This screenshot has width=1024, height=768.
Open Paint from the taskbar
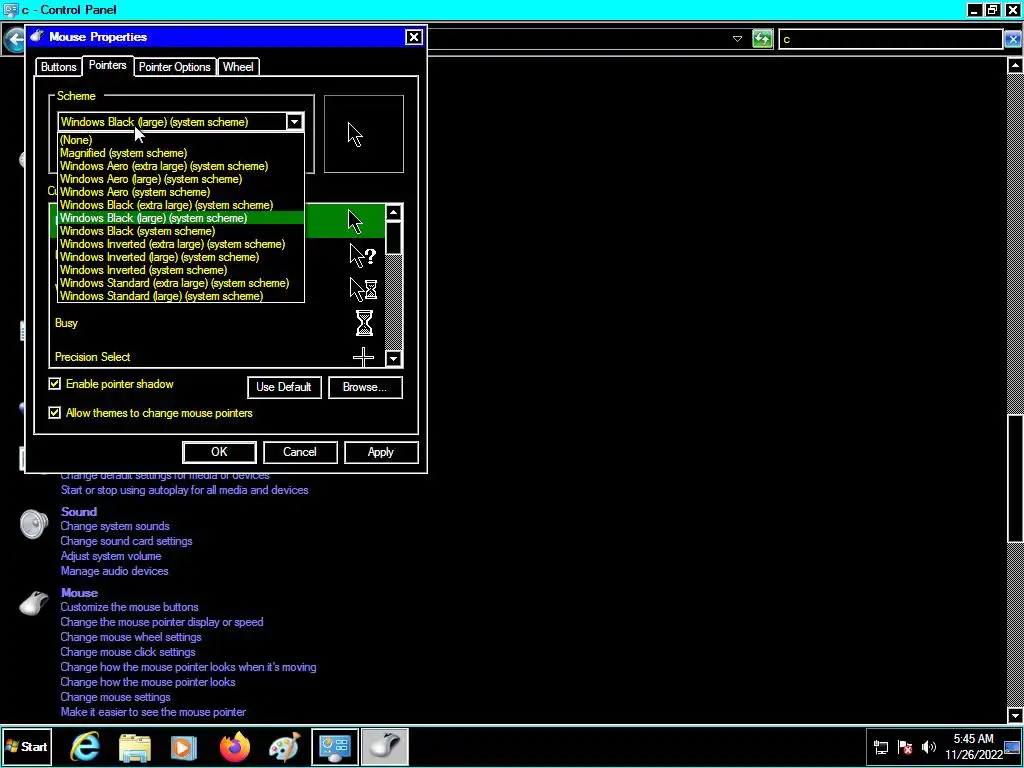284,746
